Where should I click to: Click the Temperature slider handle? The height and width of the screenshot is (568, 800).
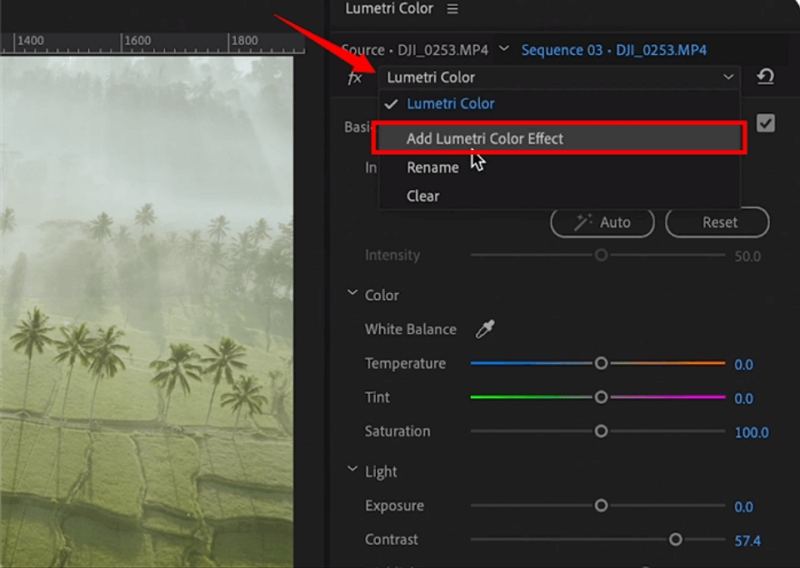tap(601, 363)
